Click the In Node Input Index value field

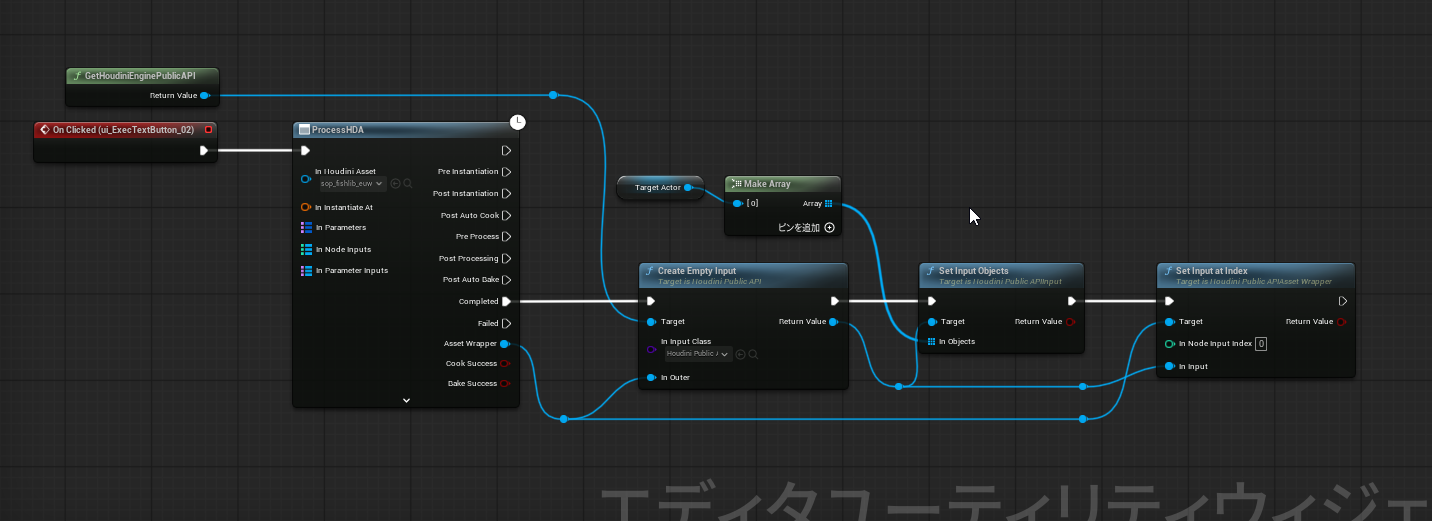1261,344
